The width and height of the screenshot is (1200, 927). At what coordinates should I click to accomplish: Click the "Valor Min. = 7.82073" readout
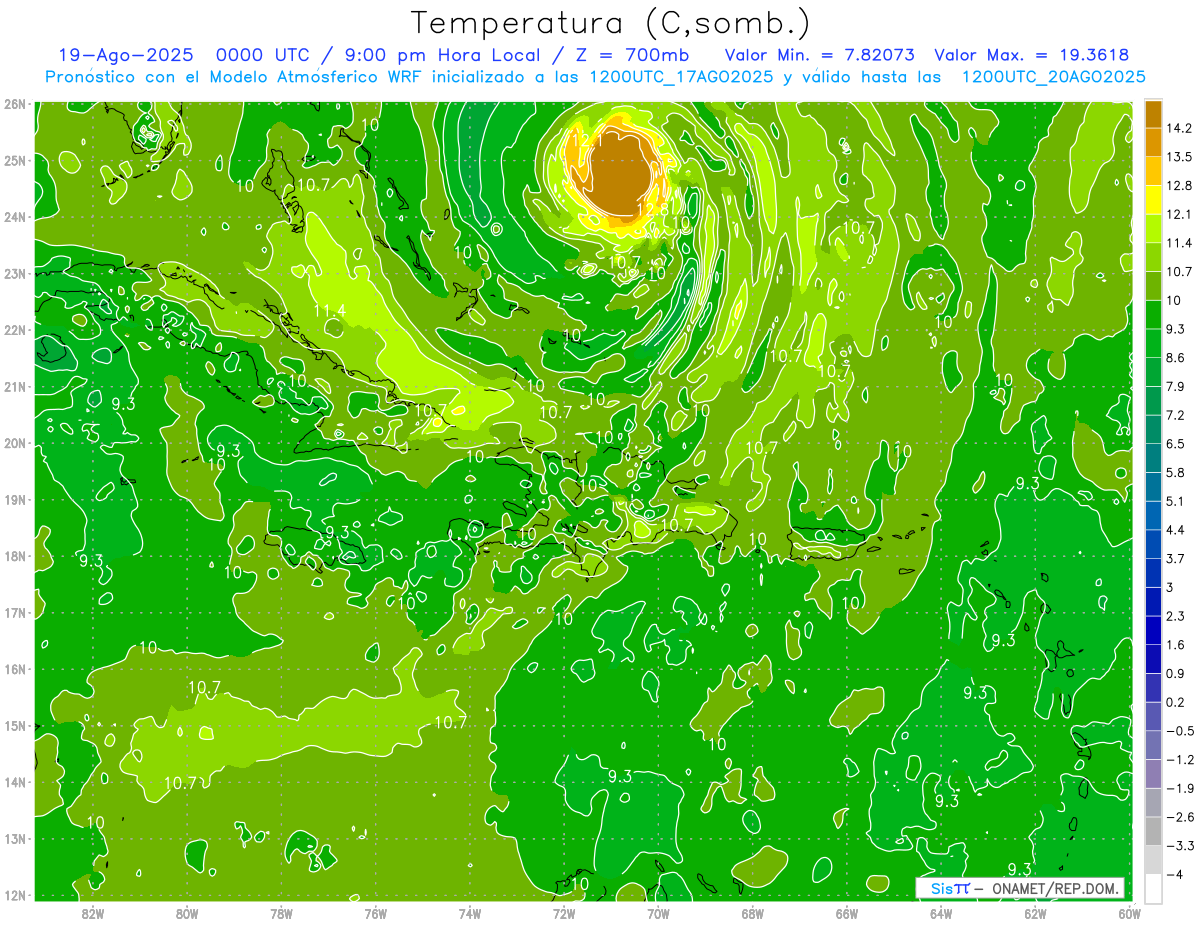point(820,55)
